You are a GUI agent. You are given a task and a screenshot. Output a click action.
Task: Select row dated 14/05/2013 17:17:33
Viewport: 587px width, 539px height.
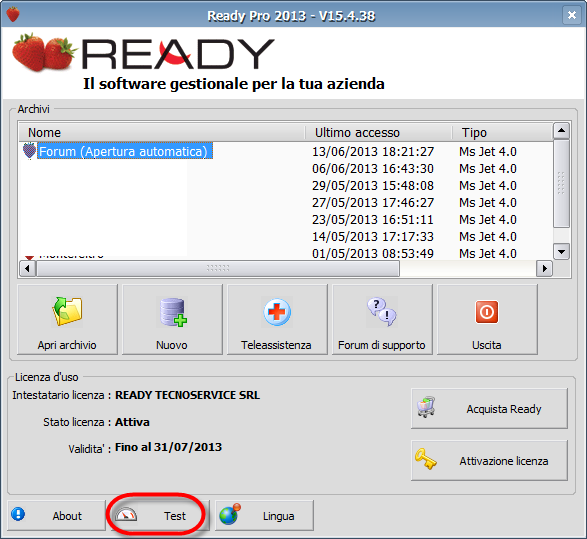tap(286, 236)
